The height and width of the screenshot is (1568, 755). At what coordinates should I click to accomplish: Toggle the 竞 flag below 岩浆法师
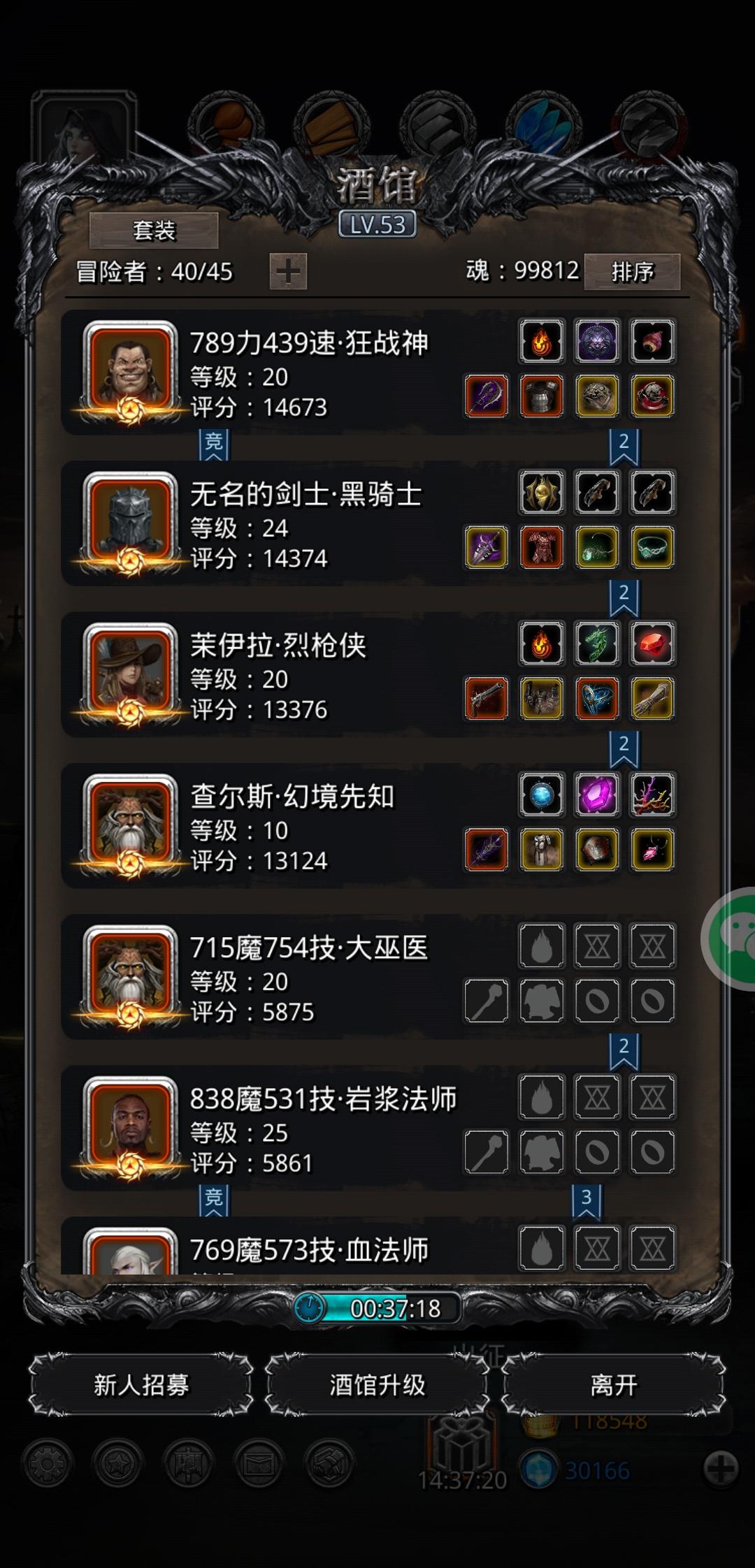(214, 1200)
